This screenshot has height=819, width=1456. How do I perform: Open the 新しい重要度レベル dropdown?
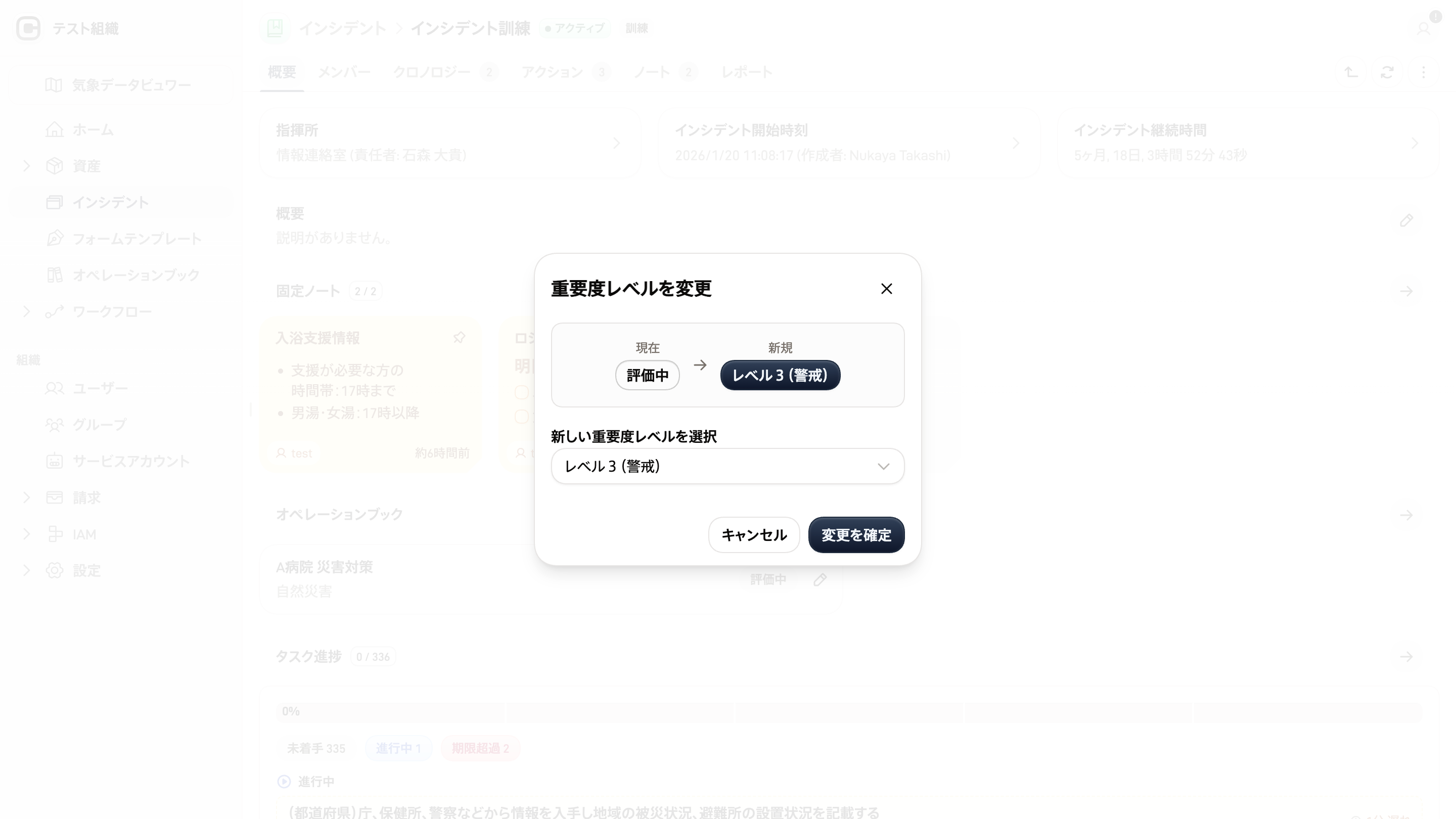point(727,466)
